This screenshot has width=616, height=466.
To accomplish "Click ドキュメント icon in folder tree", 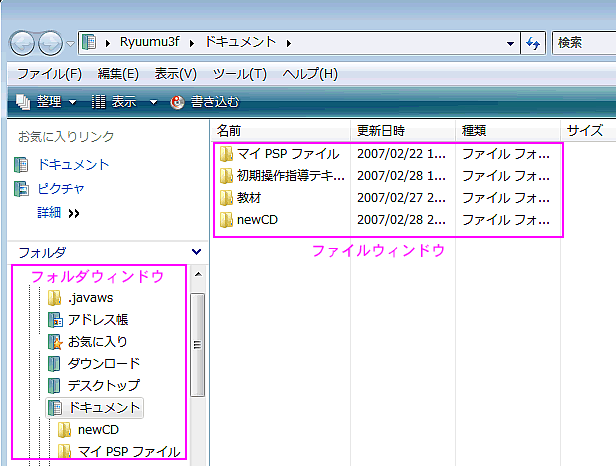I will [55, 408].
